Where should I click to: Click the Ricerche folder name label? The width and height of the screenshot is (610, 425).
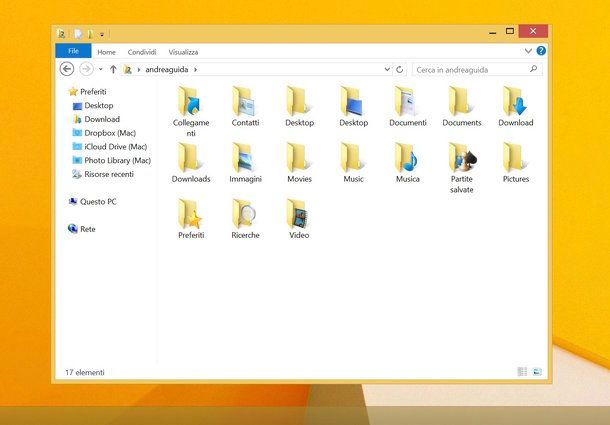pos(245,235)
